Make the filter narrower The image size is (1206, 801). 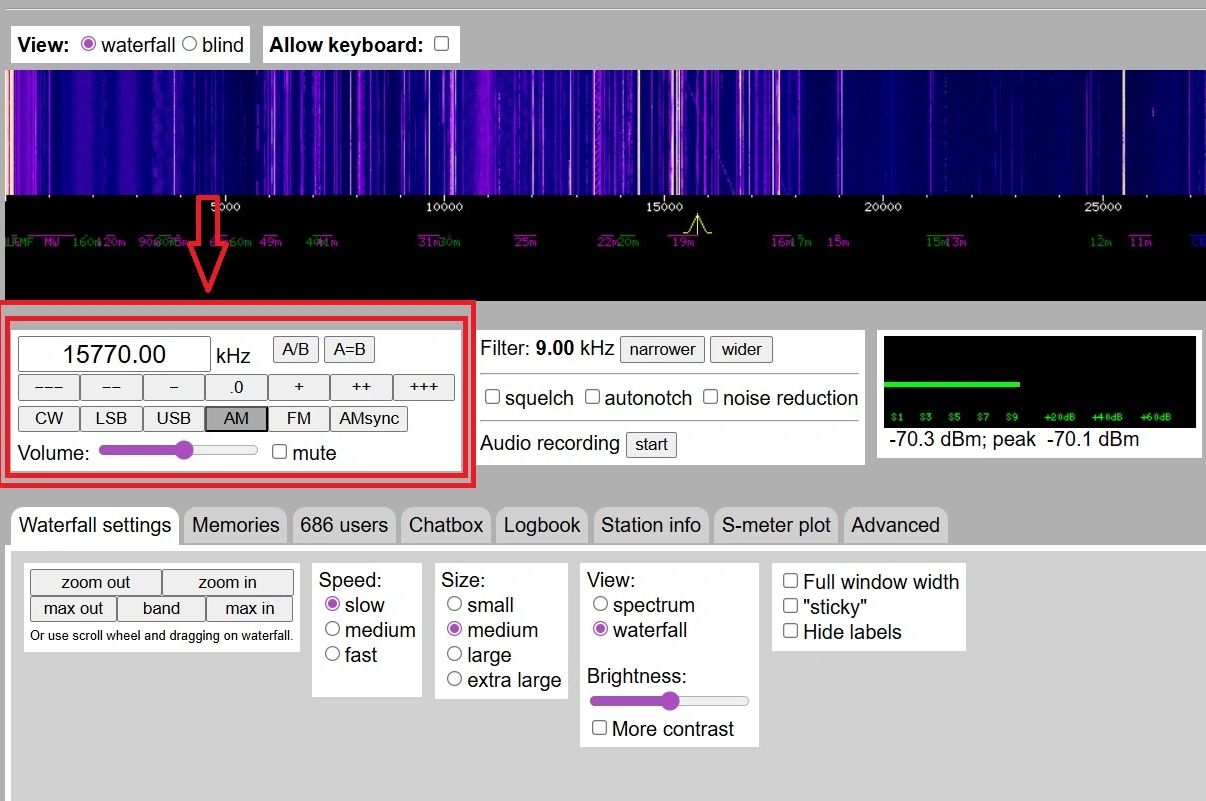[662, 350]
